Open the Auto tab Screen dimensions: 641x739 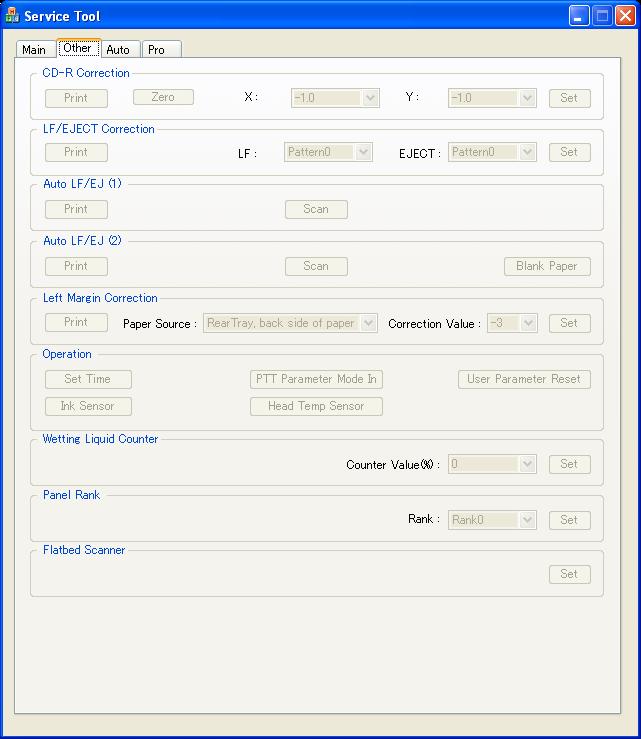point(118,50)
